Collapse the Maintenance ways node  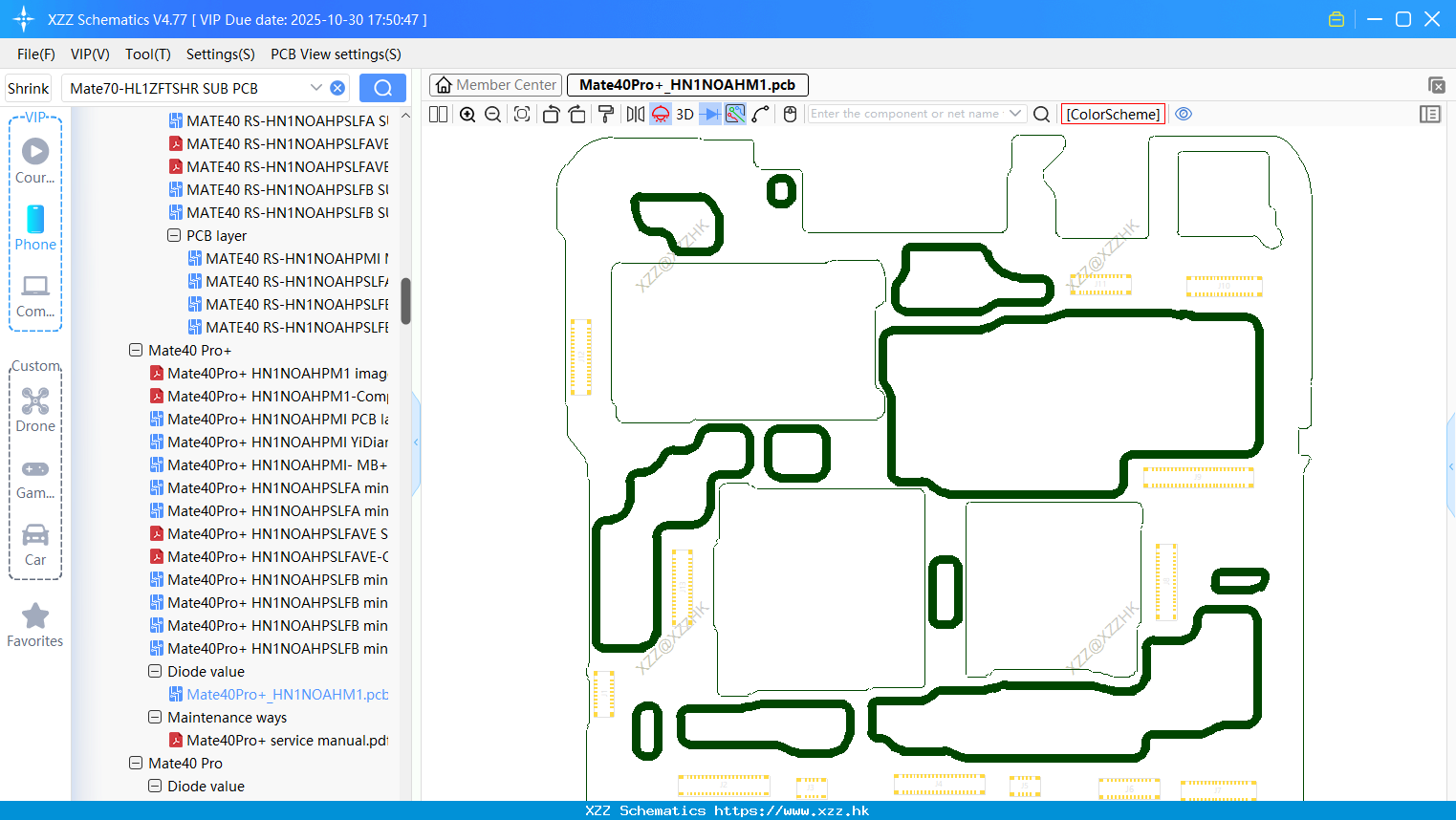pos(155,717)
